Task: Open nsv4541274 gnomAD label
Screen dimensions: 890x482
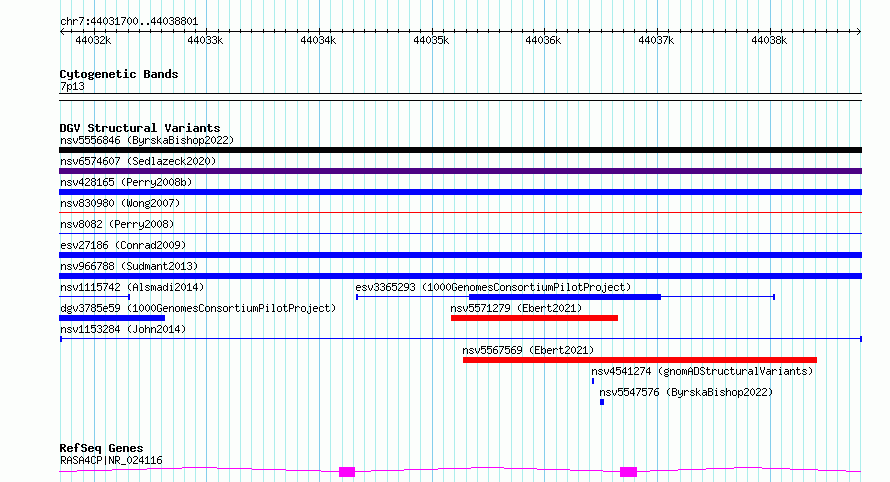Action: [x=702, y=371]
